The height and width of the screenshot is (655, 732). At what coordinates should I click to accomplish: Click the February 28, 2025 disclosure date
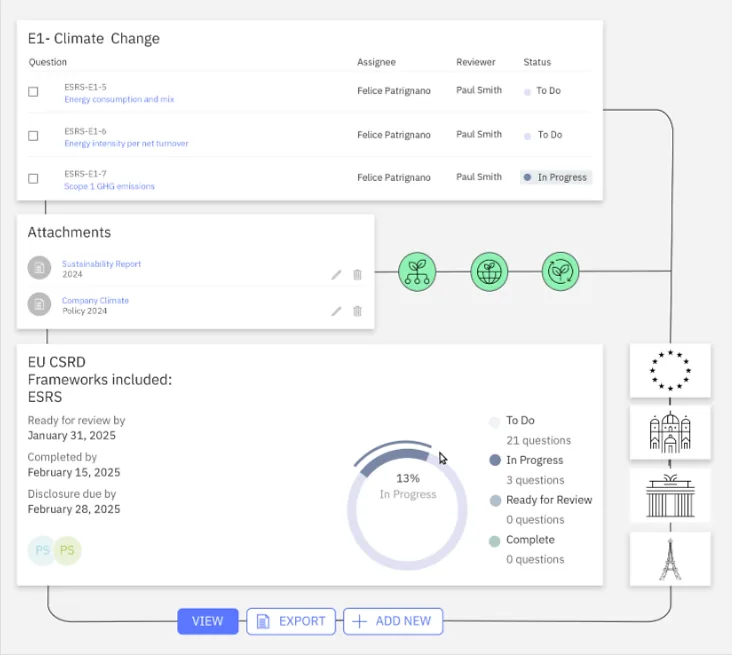pos(74,509)
